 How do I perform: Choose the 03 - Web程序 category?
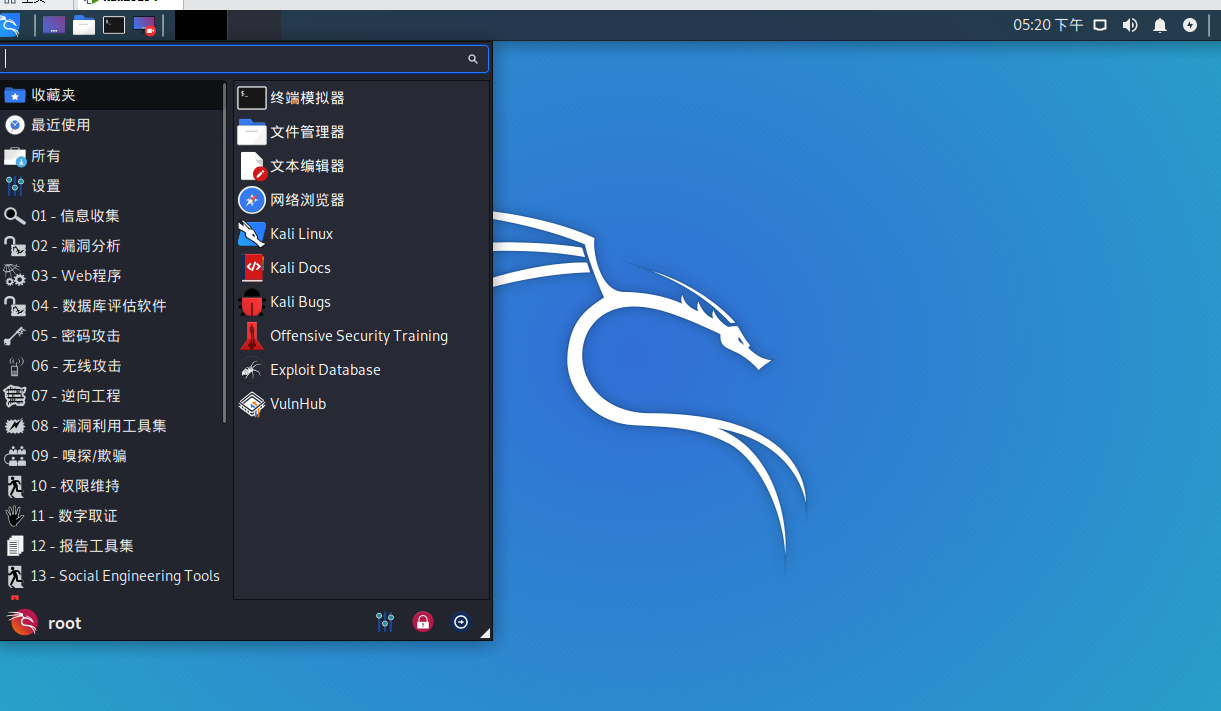[113, 276]
